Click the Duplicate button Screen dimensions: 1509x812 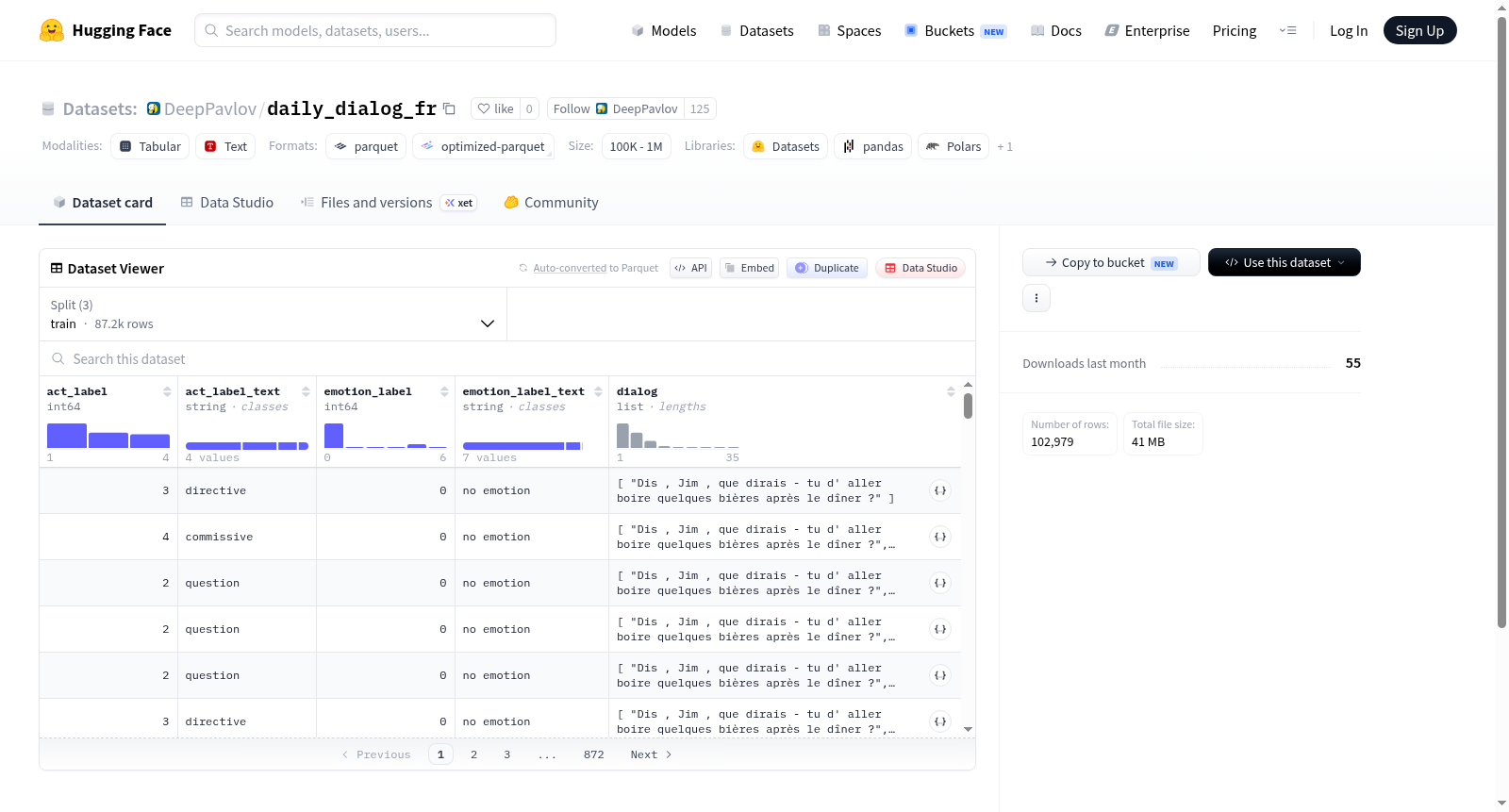(x=827, y=268)
